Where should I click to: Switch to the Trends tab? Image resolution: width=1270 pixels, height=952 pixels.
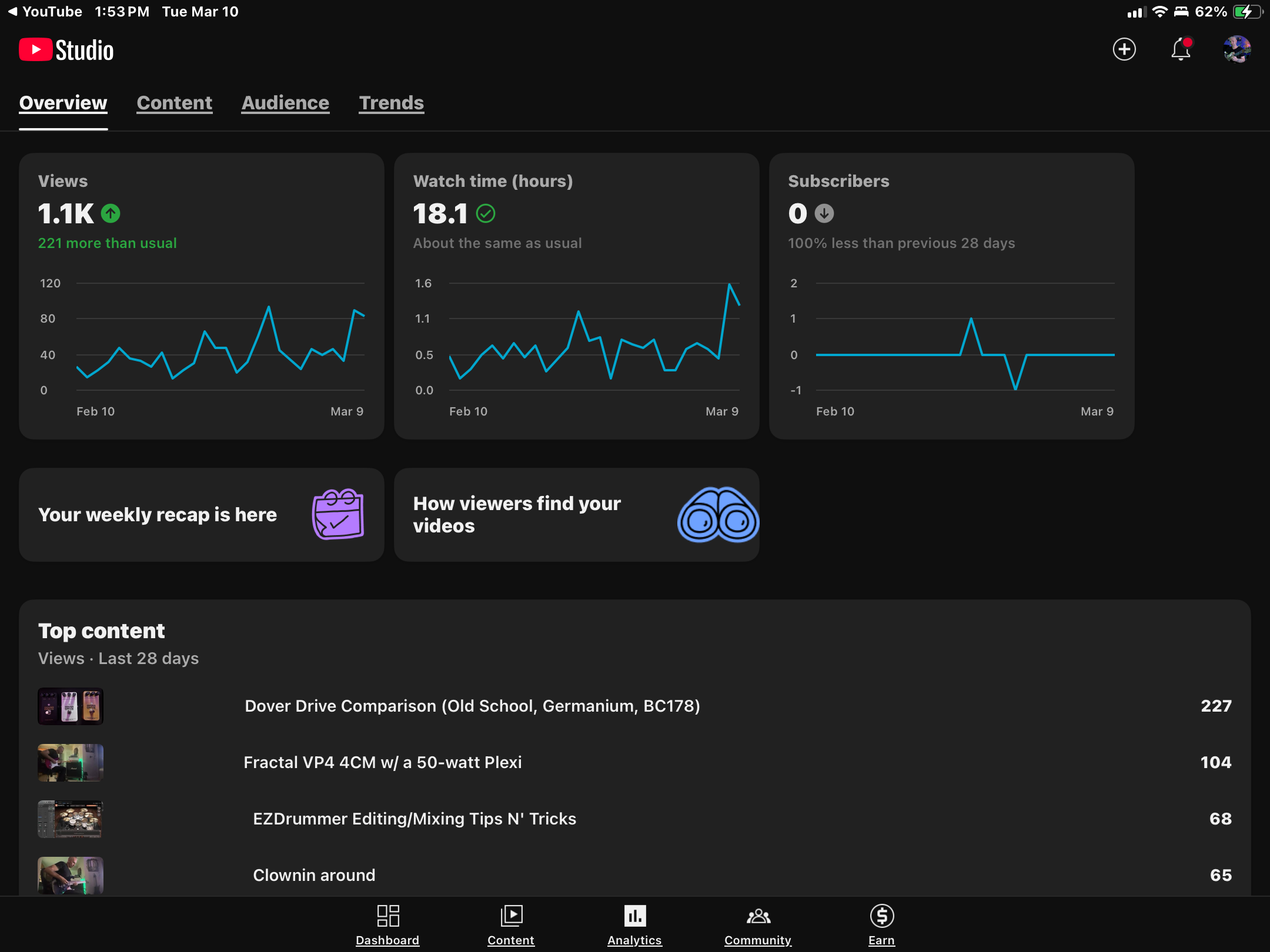coord(391,103)
